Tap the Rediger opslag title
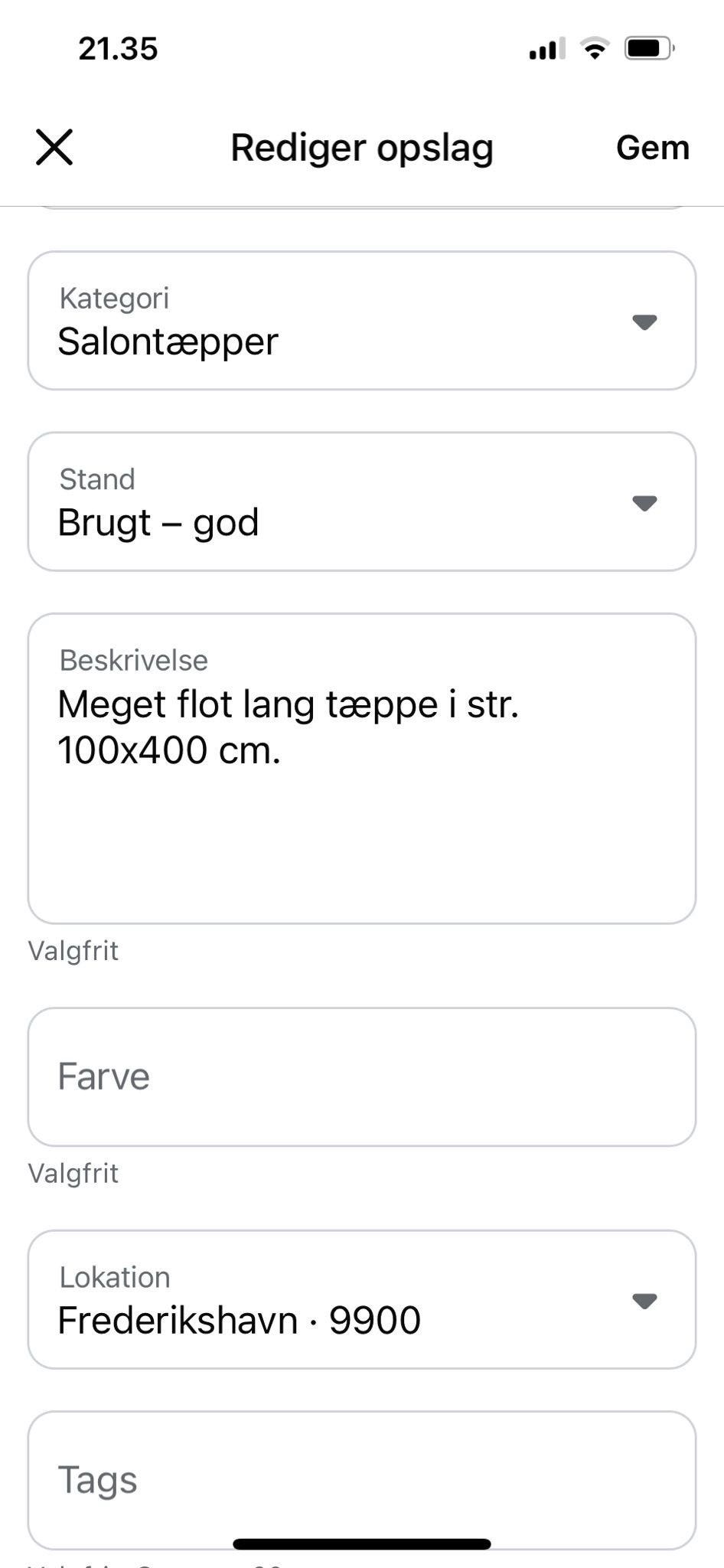The width and height of the screenshot is (724, 1568). coord(362,148)
